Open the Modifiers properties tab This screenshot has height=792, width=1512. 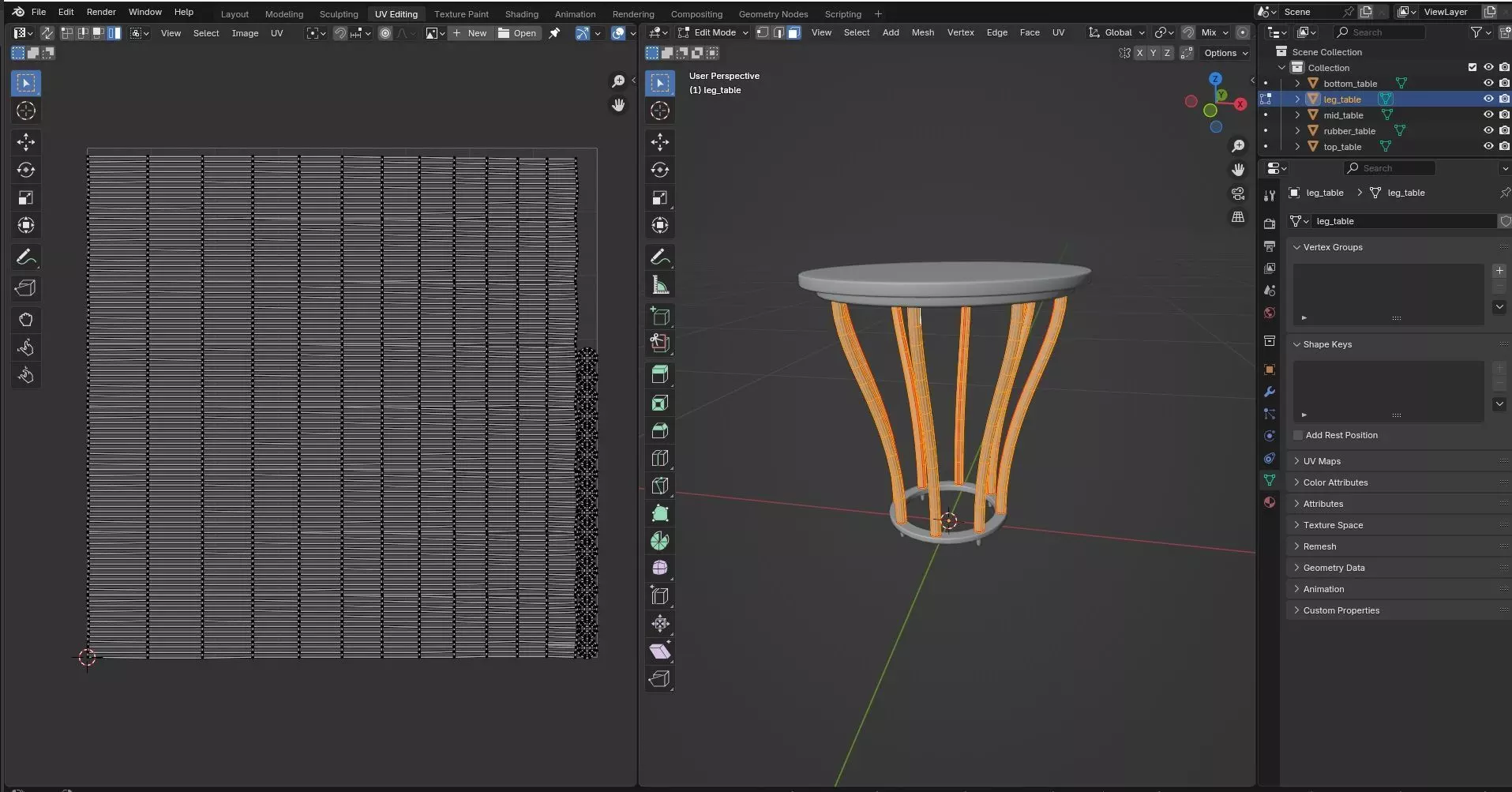1270,392
